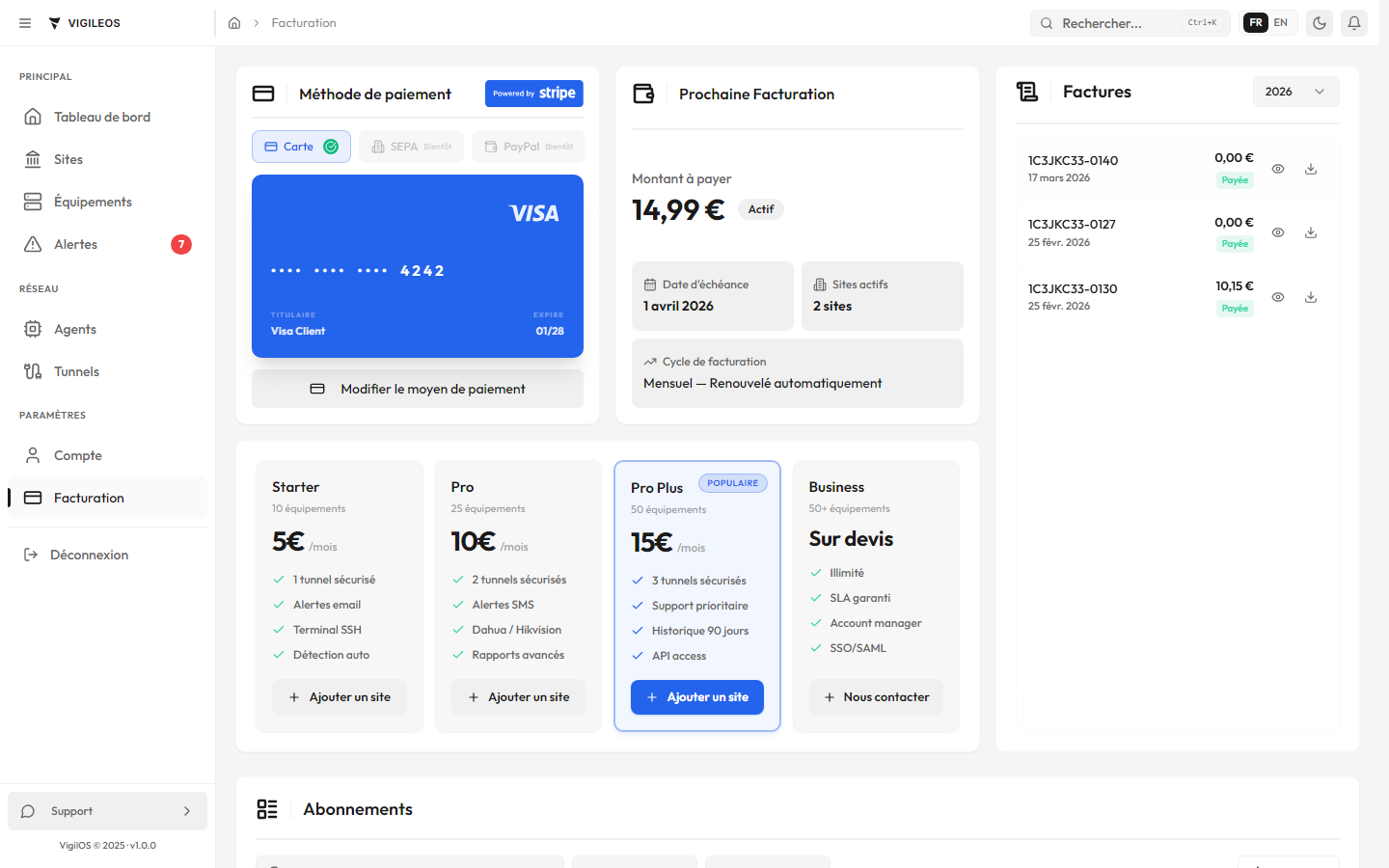This screenshot has height=868, width=1389.
Task: Open the 2026 year dropdown
Action: (1295, 92)
